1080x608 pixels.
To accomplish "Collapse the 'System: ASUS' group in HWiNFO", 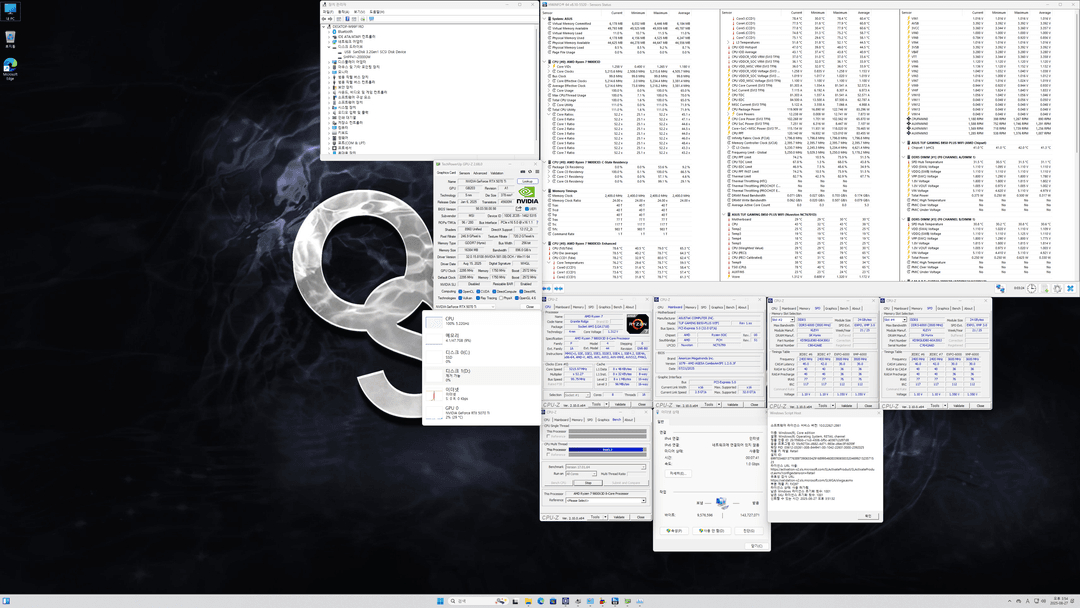I will (x=544, y=19).
